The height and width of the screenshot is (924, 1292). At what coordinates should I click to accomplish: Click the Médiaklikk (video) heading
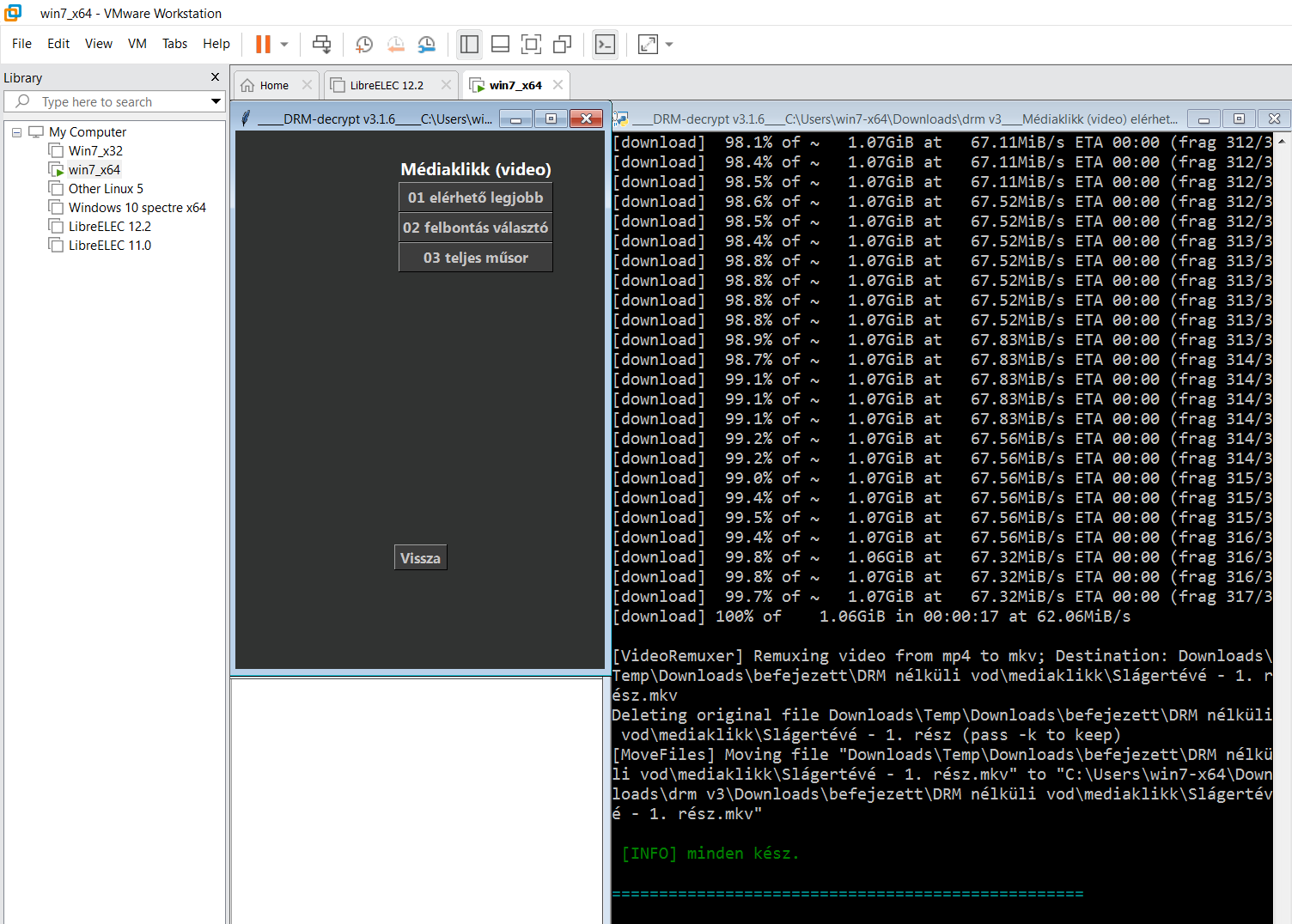[476, 169]
